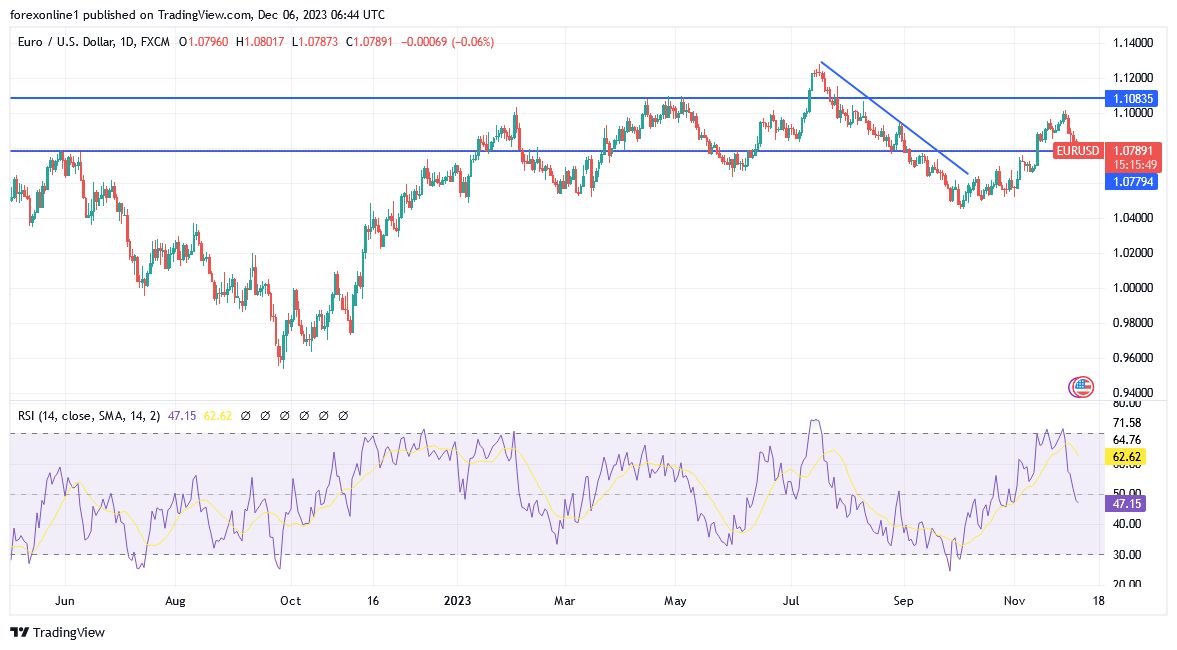Select the 1.07794 horizontal line label

(x=1132, y=182)
